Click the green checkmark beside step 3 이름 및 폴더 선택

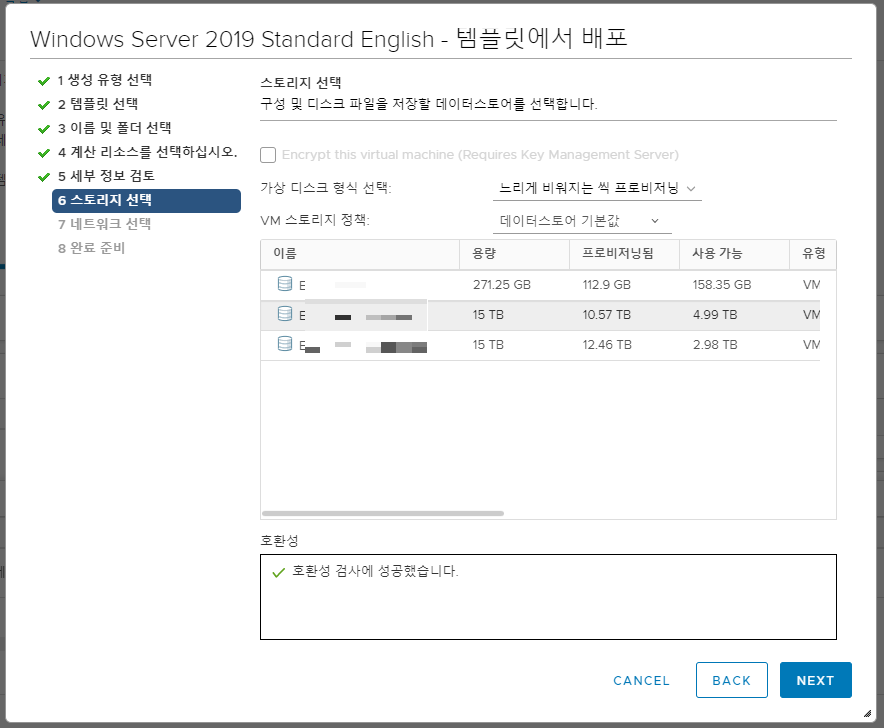tap(44, 129)
